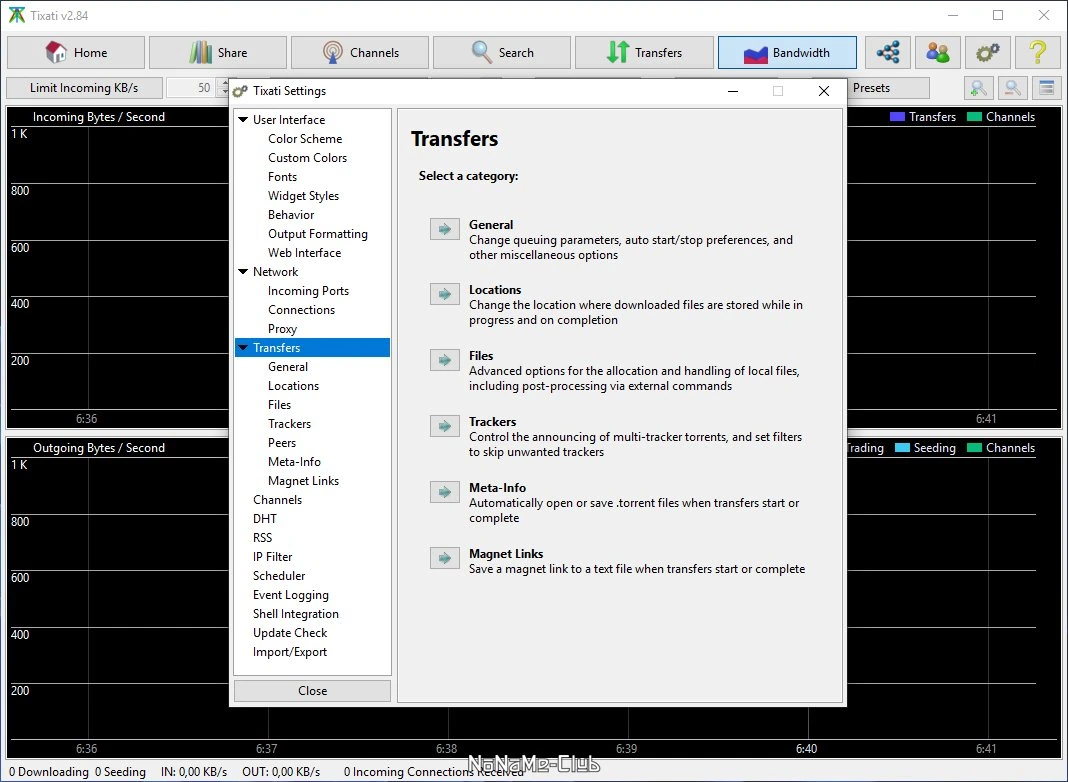Click 0 Seeding in status bar
Image resolution: width=1068 pixels, height=782 pixels.
pyautogui.click(x=120, y=772)
